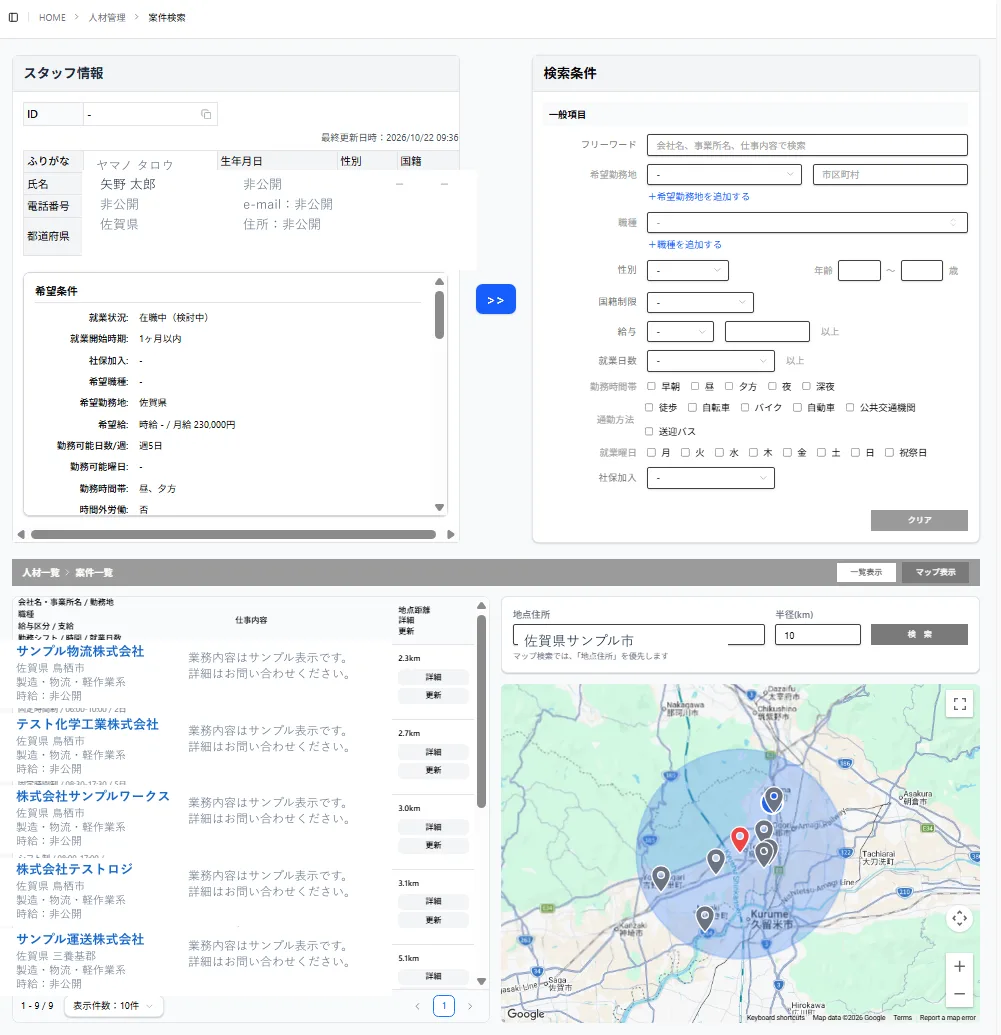Open the 職種 dropdown
This screenshot has width=1001, height=1035.
click(807, 222)
